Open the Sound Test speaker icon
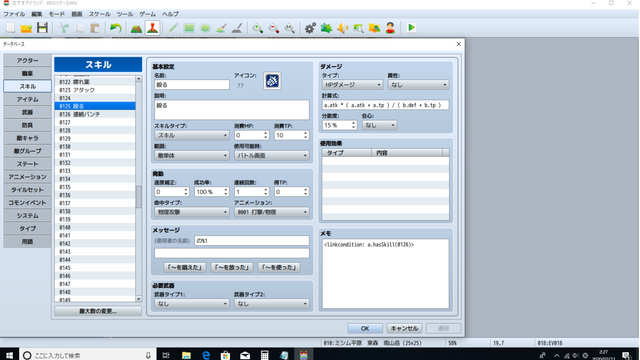The image size is (640, 360). tap(342, 28)
